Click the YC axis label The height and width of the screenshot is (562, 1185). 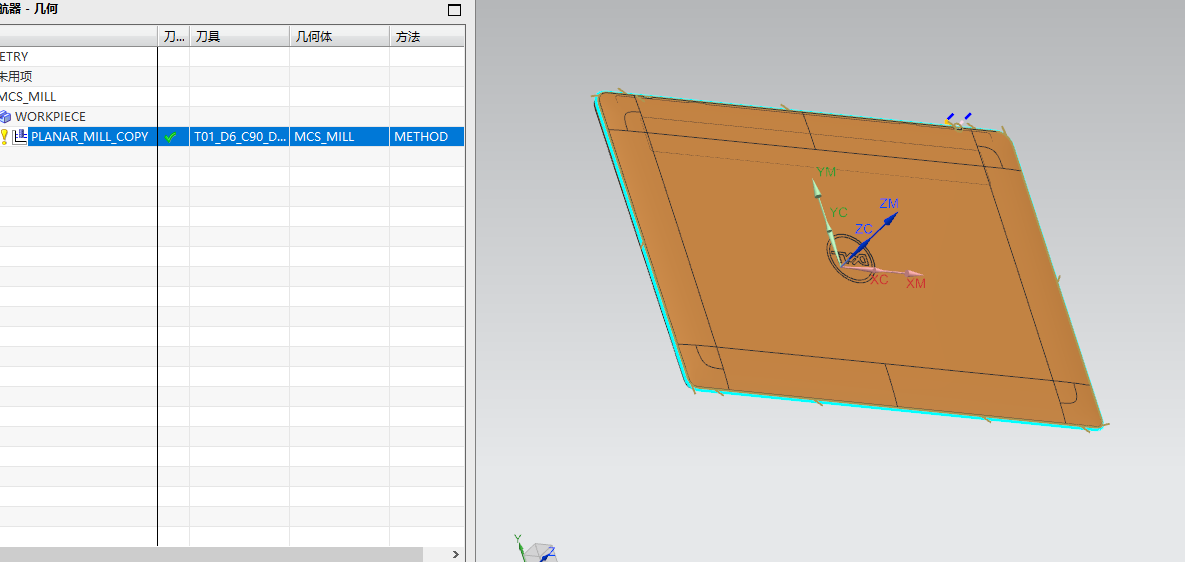(x=839, y=213)
